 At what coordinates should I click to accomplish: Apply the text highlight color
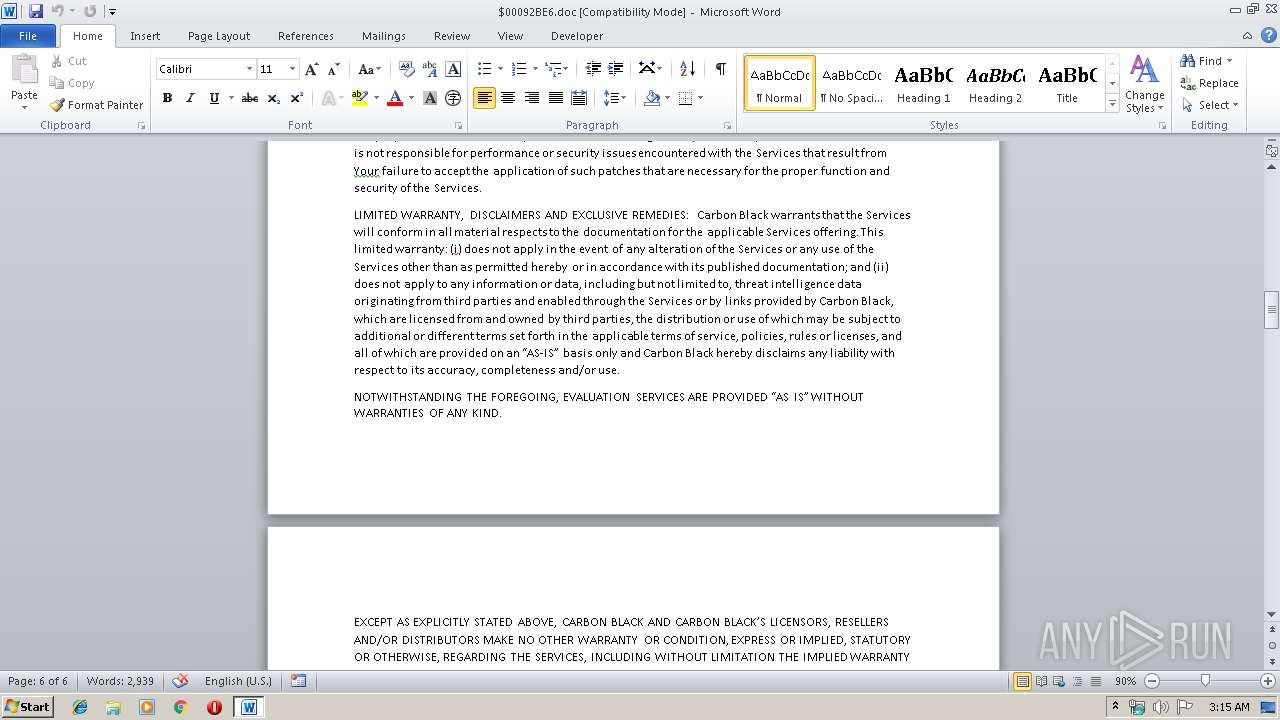(x=360, y=98)
